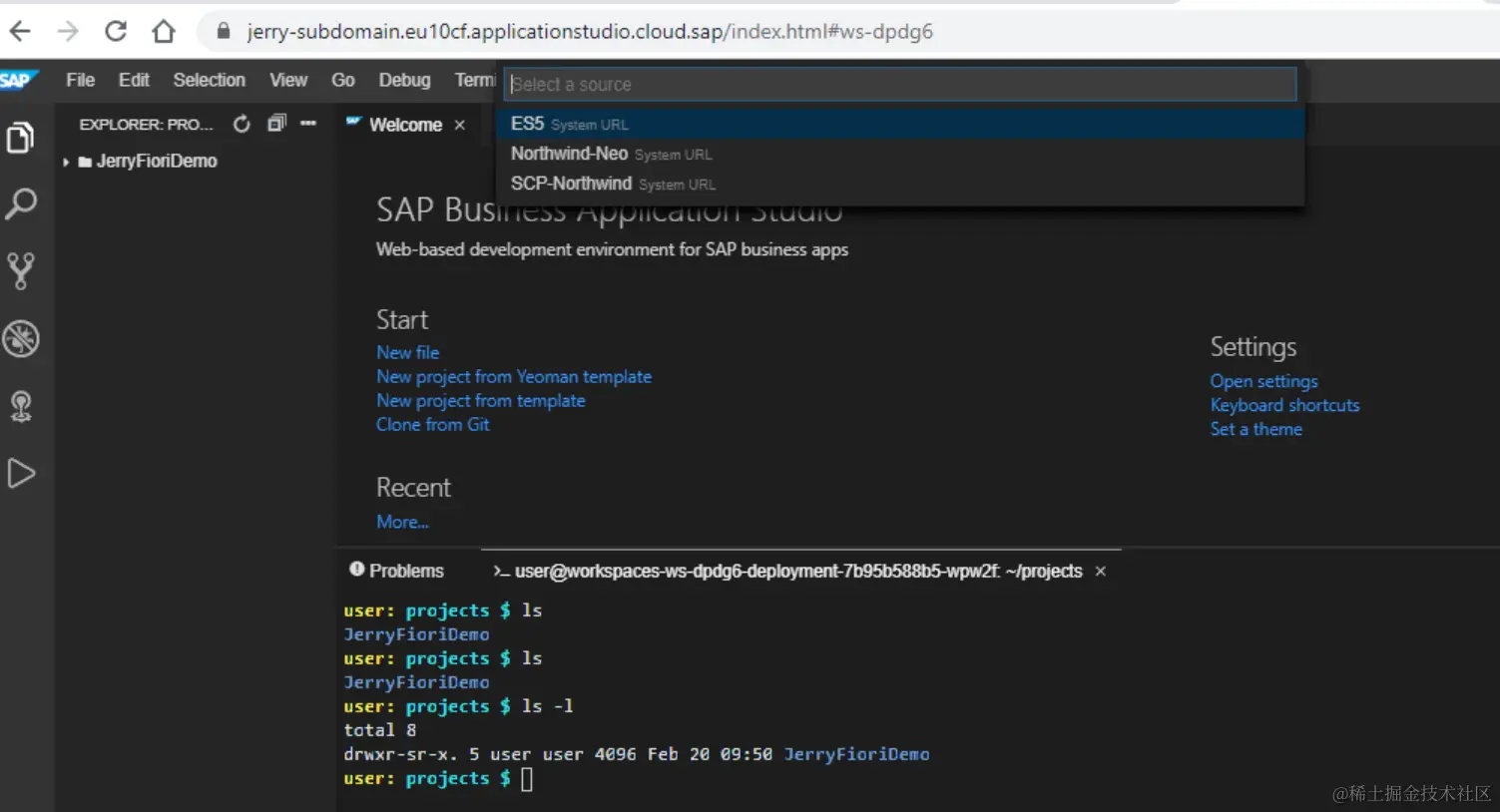
Task: Close the terminal tab
Action: pyautogui.click(x=1101, y=572)
